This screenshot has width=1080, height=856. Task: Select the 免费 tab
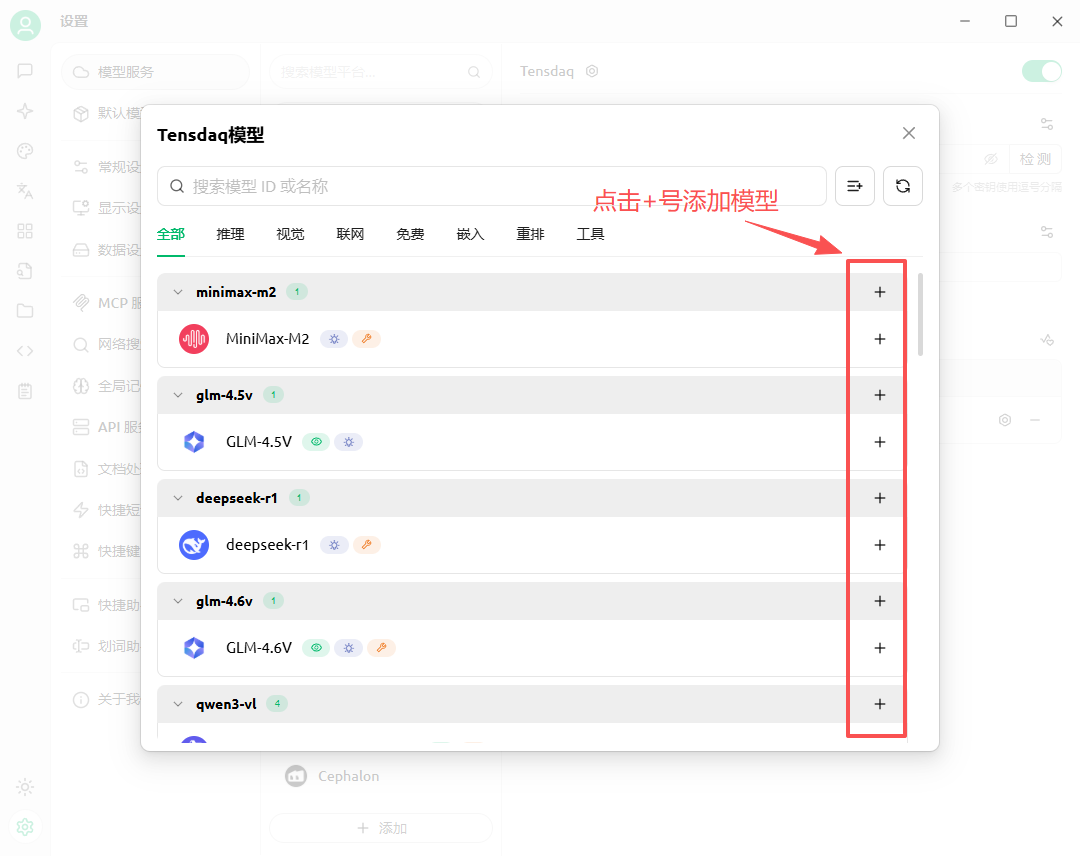410,234
